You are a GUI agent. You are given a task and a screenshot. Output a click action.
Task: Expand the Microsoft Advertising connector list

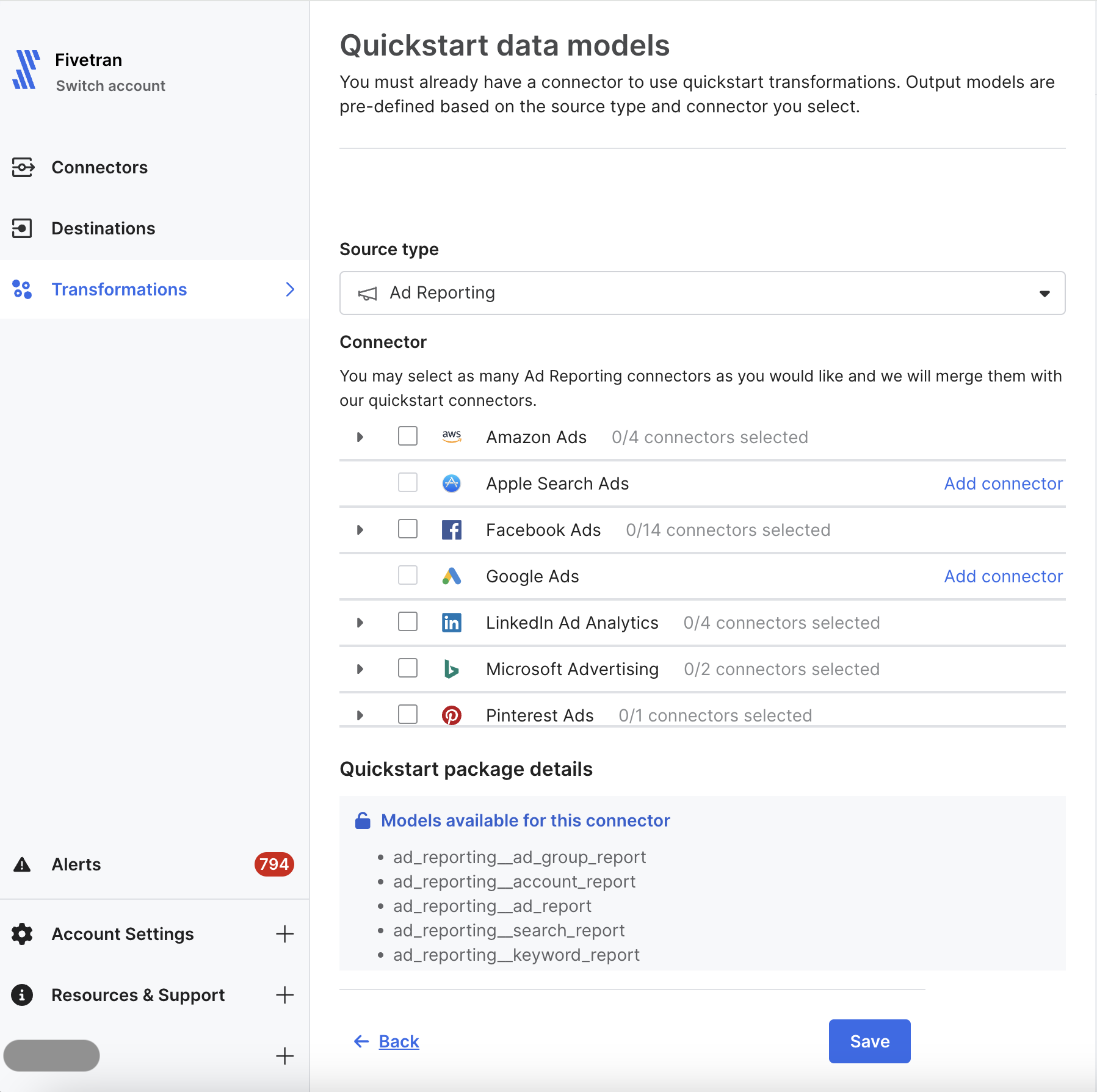click(360, 669)
